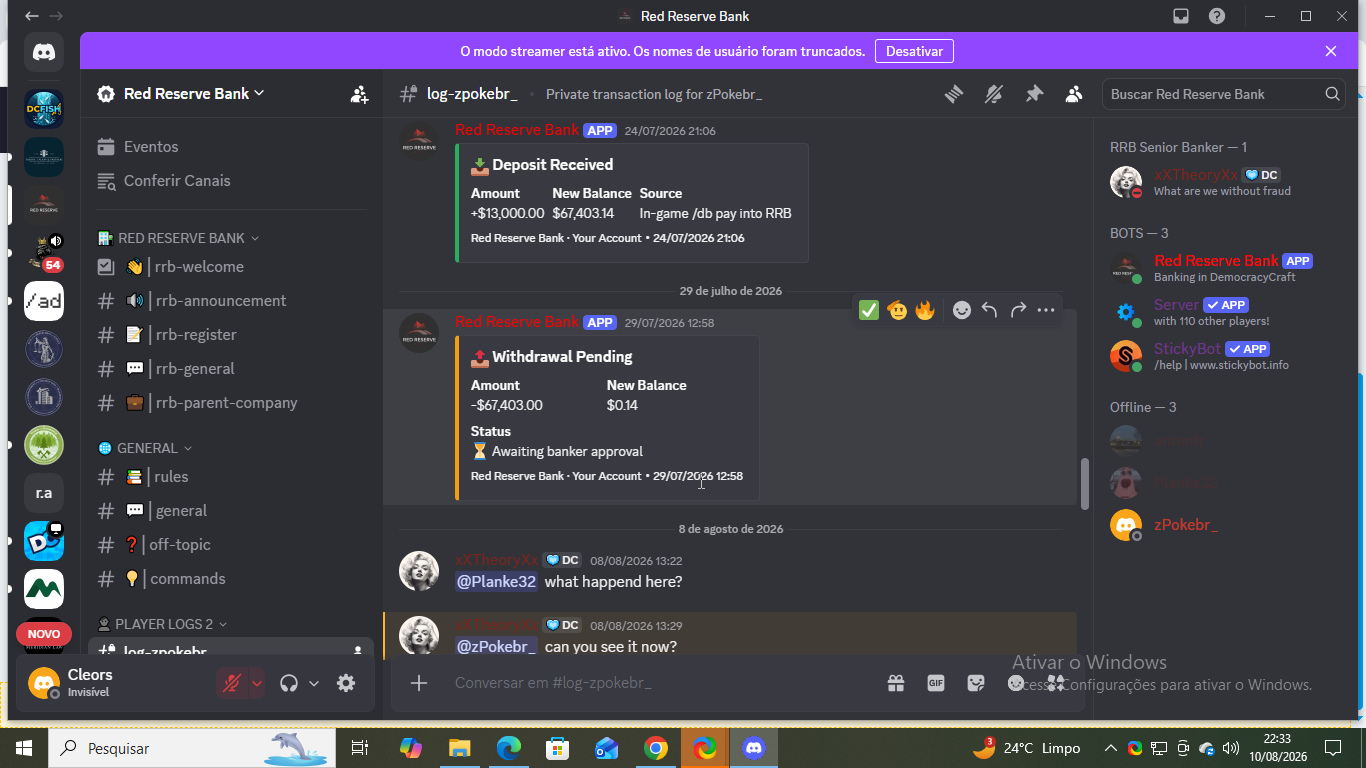This screenshot has width=1366, height=768.
Task: Open the rules channel
Action: pyautogui.click(x=231, y=477)
